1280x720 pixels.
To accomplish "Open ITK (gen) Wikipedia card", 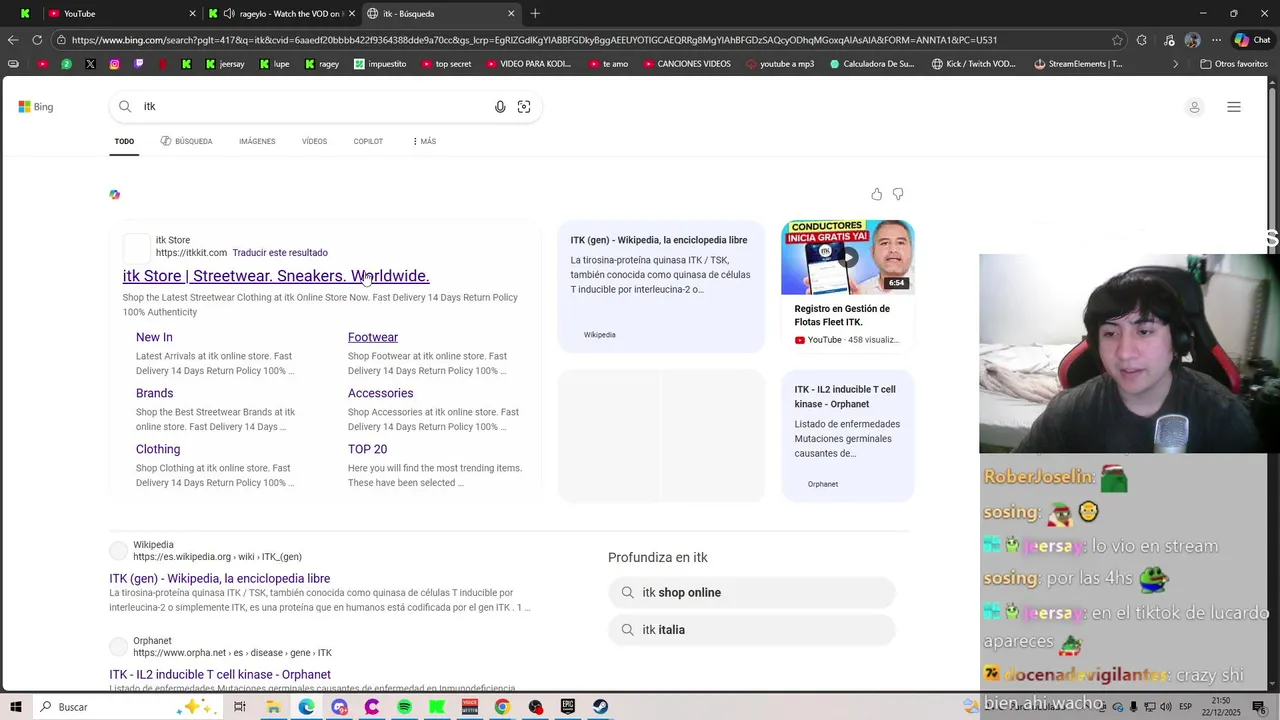I will pyautogui.click(x=661, y=286).
